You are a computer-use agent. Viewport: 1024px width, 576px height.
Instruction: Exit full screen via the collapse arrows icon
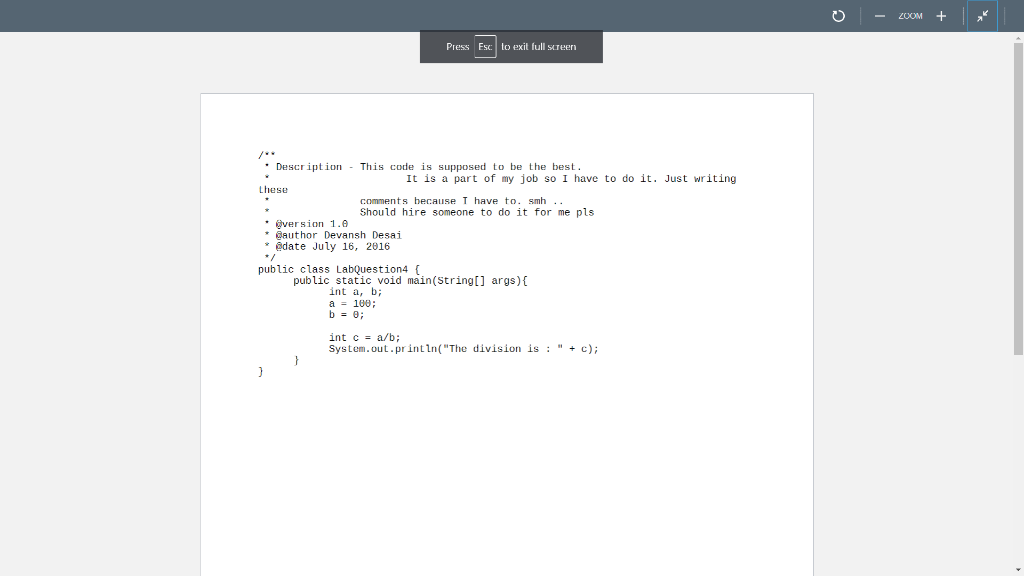(982, 15)
